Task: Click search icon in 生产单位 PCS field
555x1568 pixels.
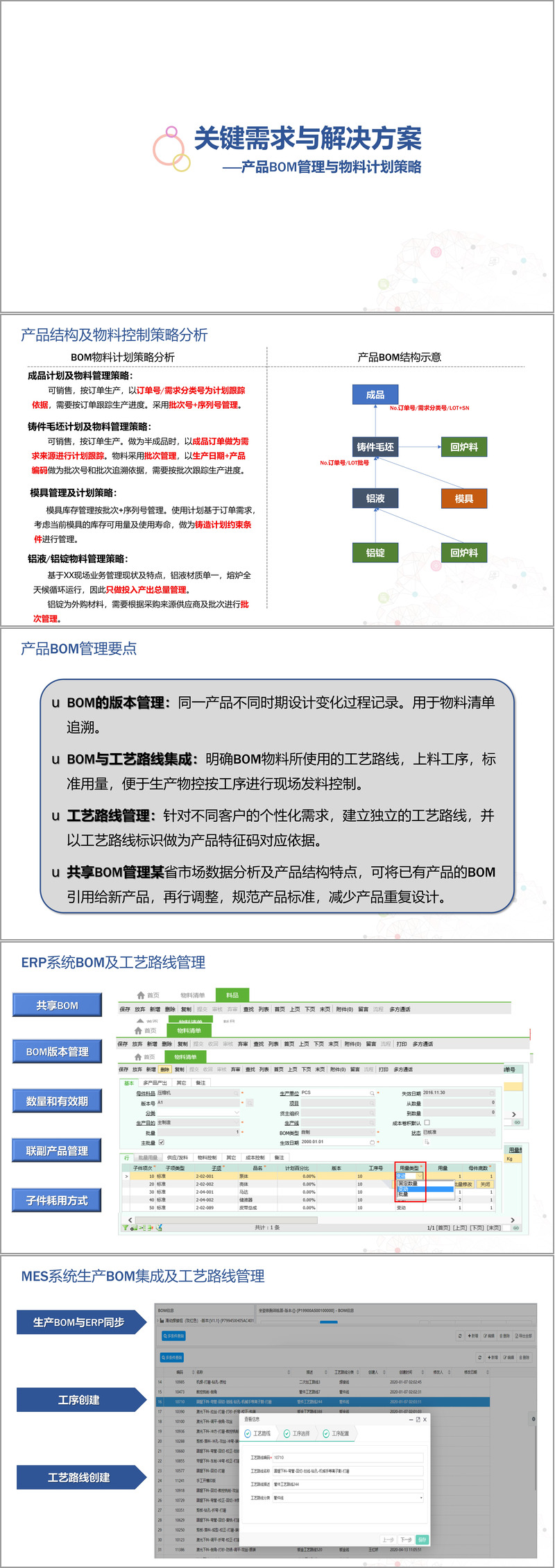Action: (372, 1093)
